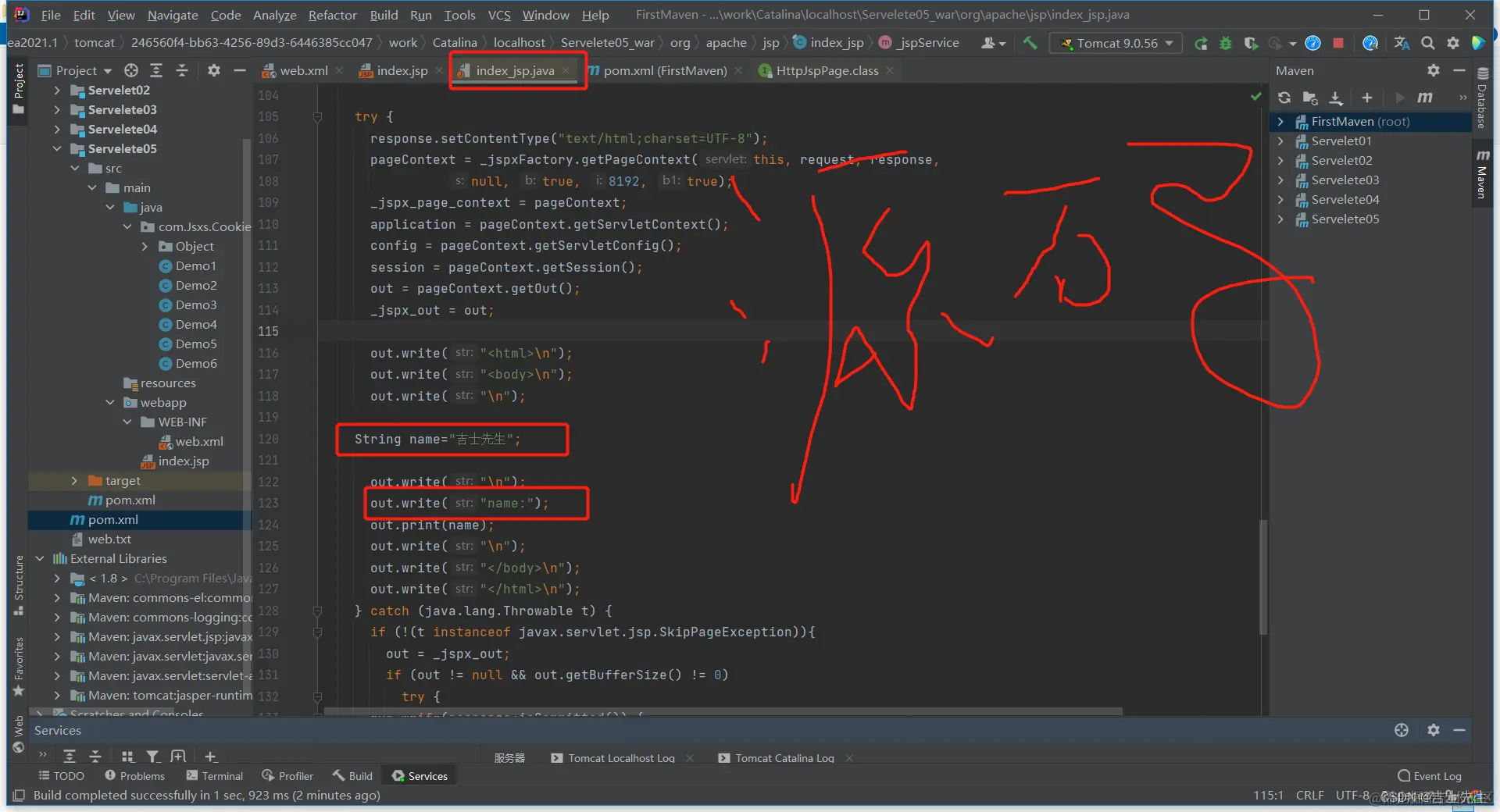Click the tool windows quick-access icon in status bar
1500x812 pixels.
pos(19,796)
